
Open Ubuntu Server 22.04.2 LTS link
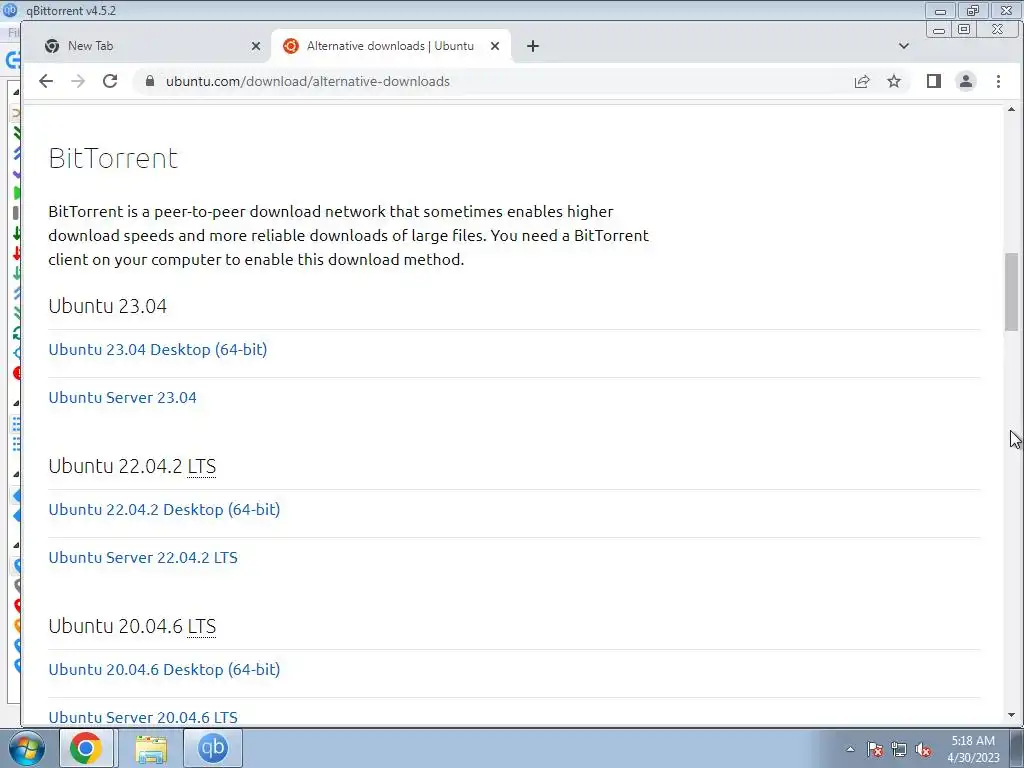tap(143, 558)
